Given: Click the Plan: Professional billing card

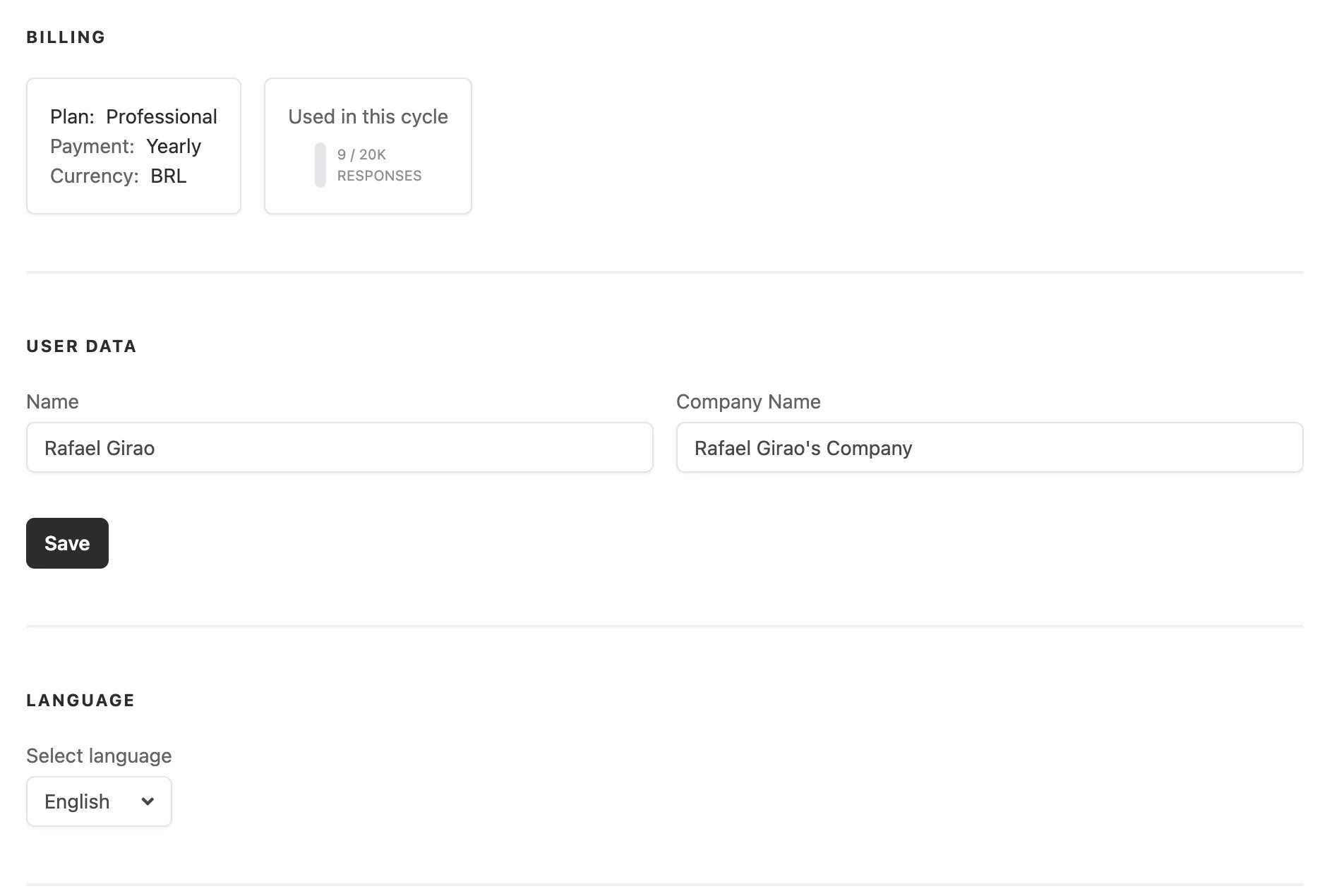Looking at the screenshot, I should click(133, 145).
